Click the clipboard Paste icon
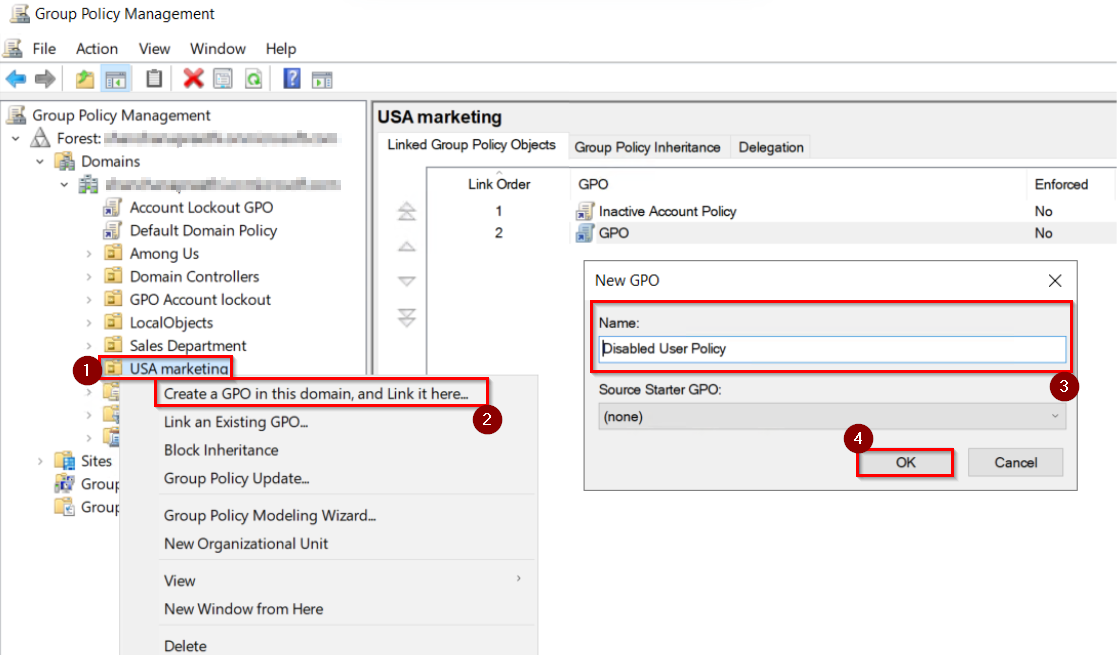1117x655 pixels. 155,79
